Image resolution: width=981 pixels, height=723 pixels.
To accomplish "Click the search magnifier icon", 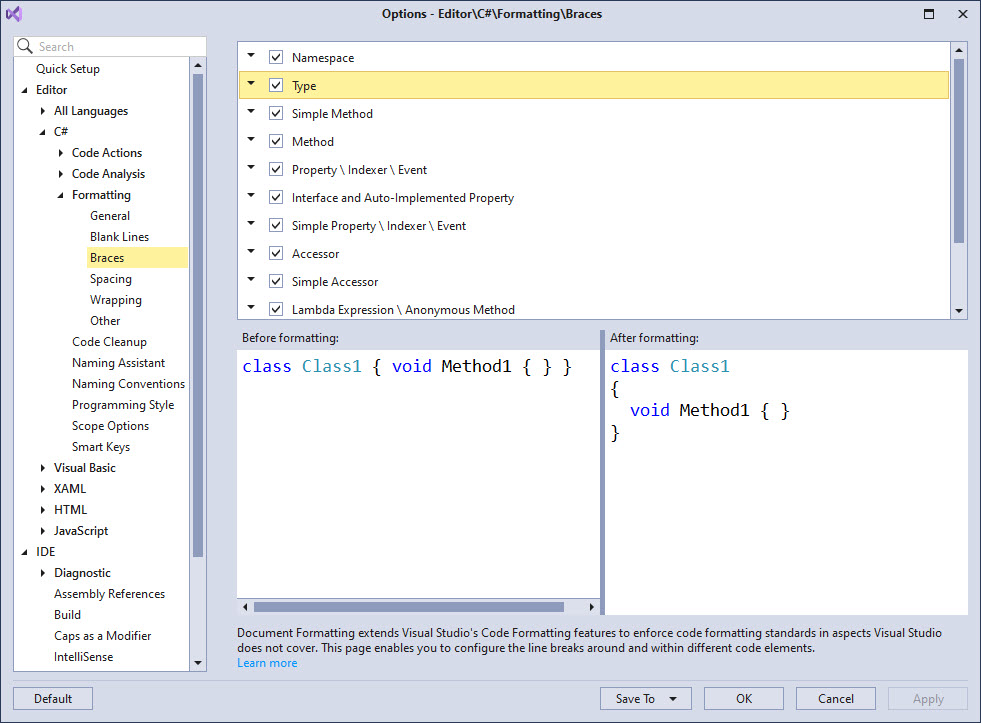I will [25, 46].
